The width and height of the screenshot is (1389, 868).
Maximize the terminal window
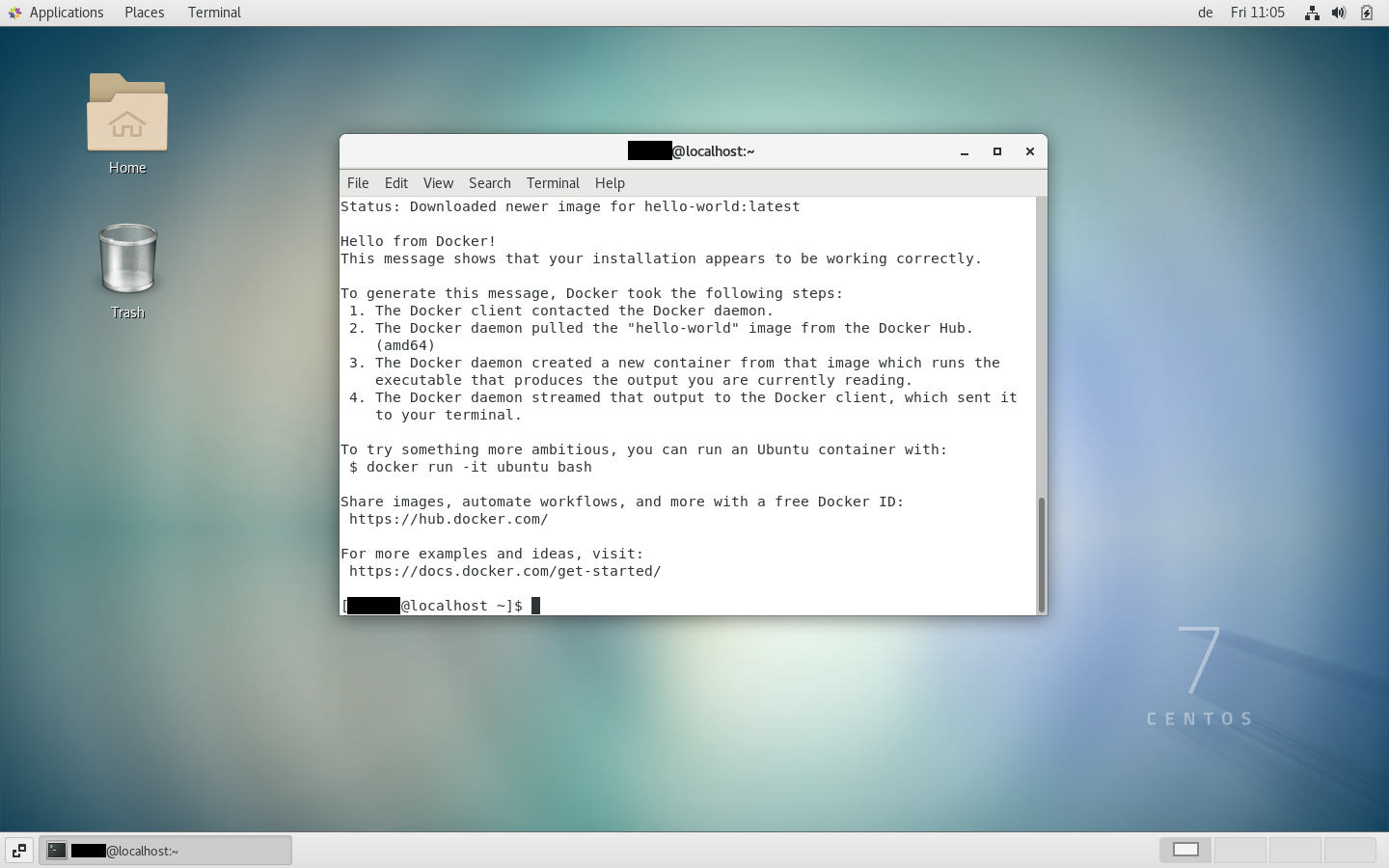click(x=997, y=151)
